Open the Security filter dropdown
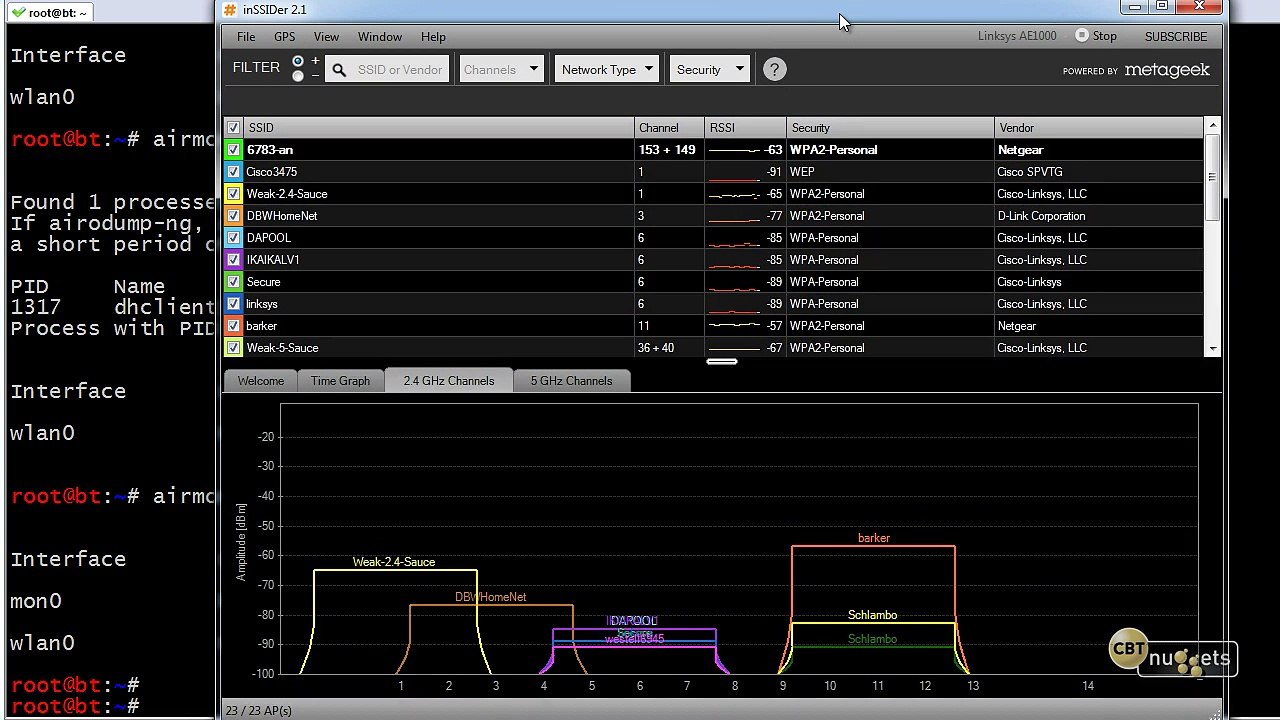1280x720 pixels. 710,69
